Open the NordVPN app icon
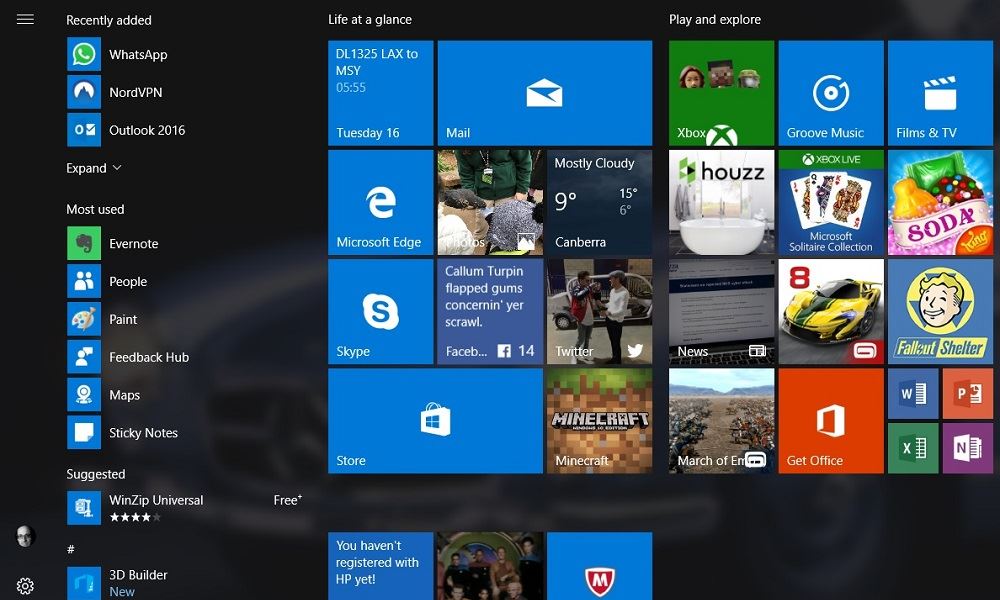Viewport: 1000px width, 600px height. (84, 92)
